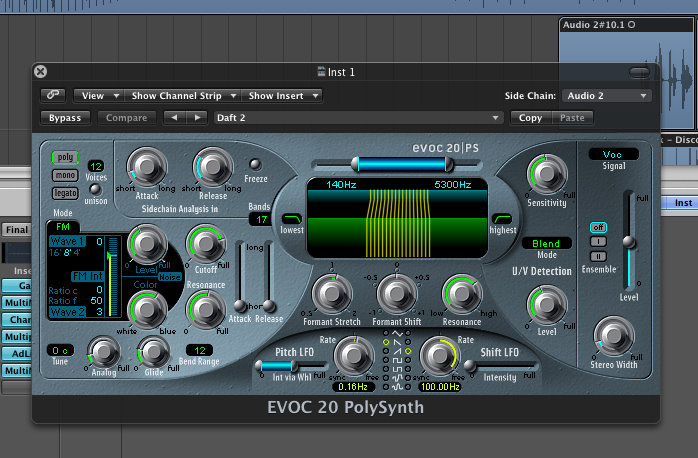Toggle the unison button

click(x=94, y=189)
